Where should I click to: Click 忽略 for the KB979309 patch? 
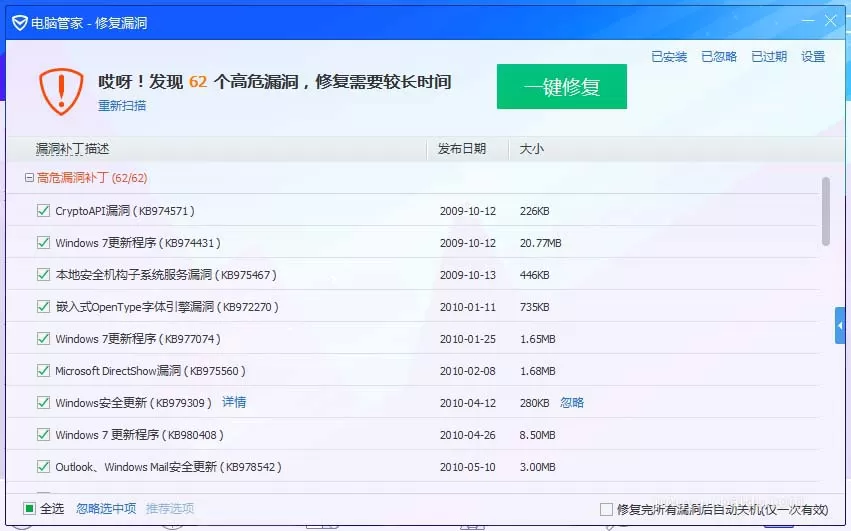572,403
